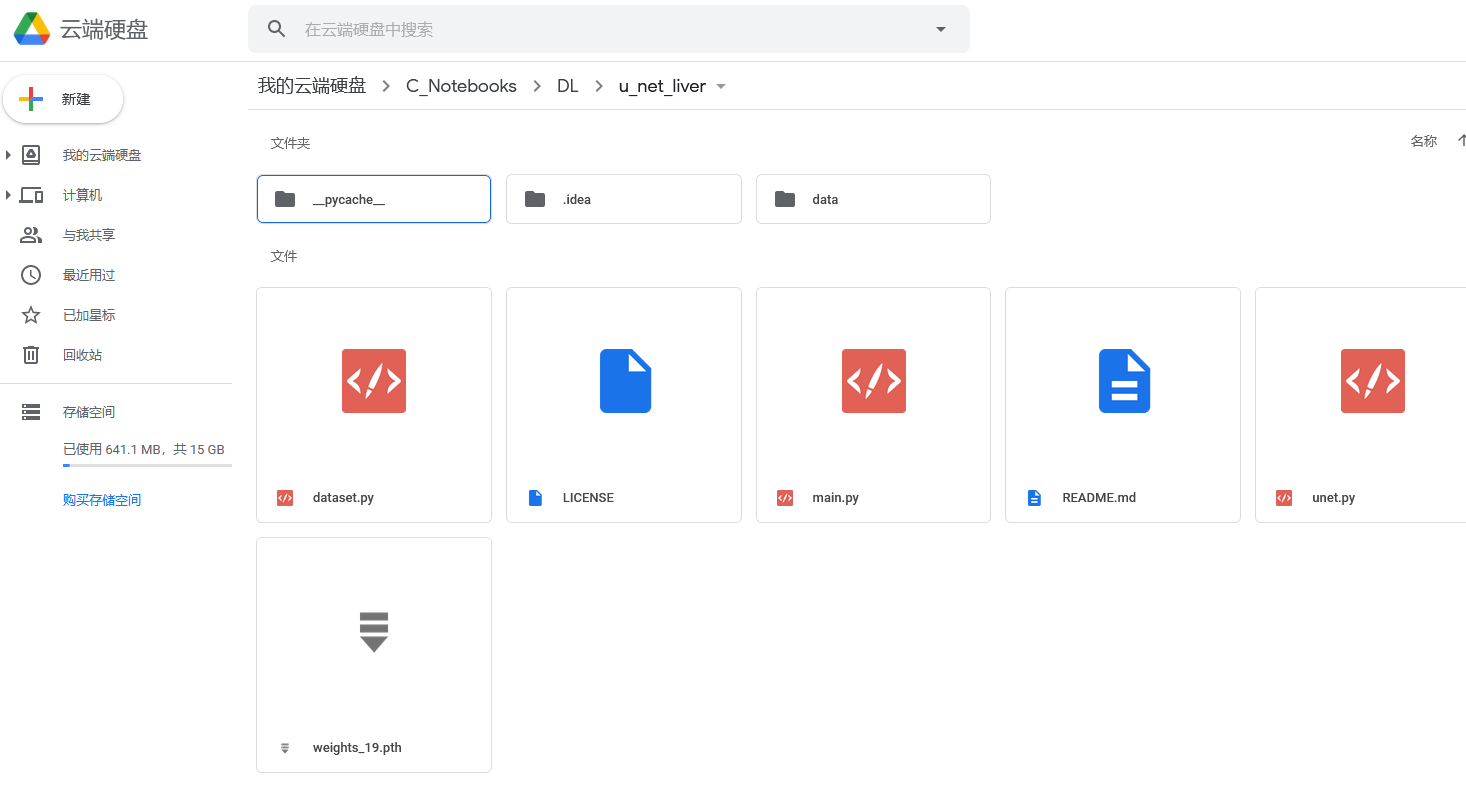Select LICENSE file name
Image resolution: width=1466 pixels, height=789 pixels.
(x=588, y=497)
